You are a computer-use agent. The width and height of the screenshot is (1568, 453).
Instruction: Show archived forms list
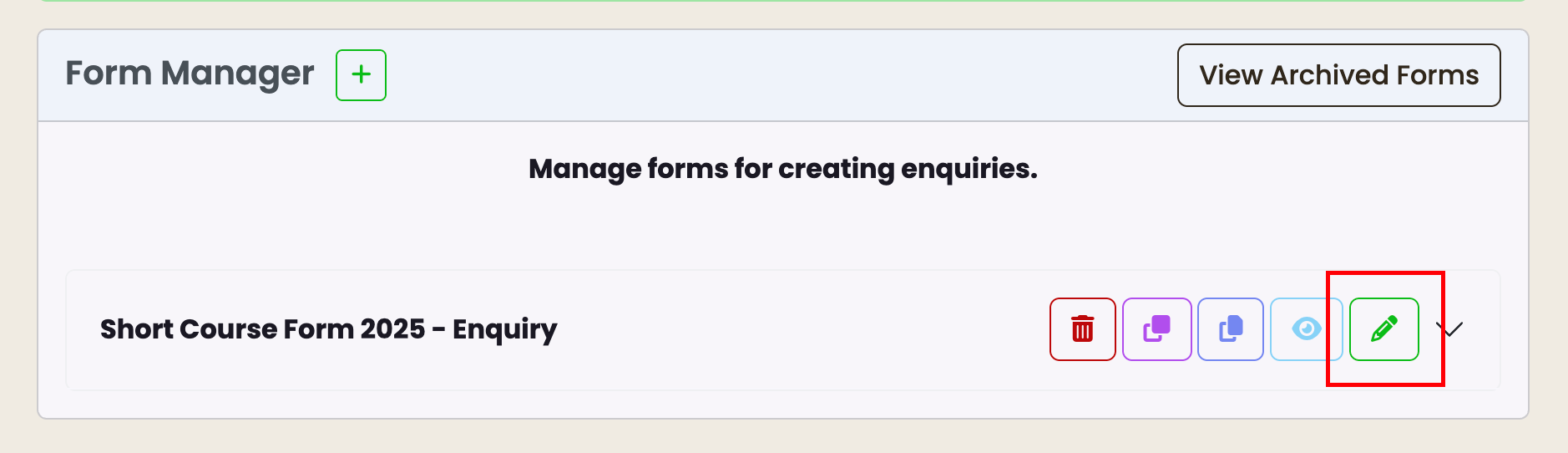(x=1339, y=75)
